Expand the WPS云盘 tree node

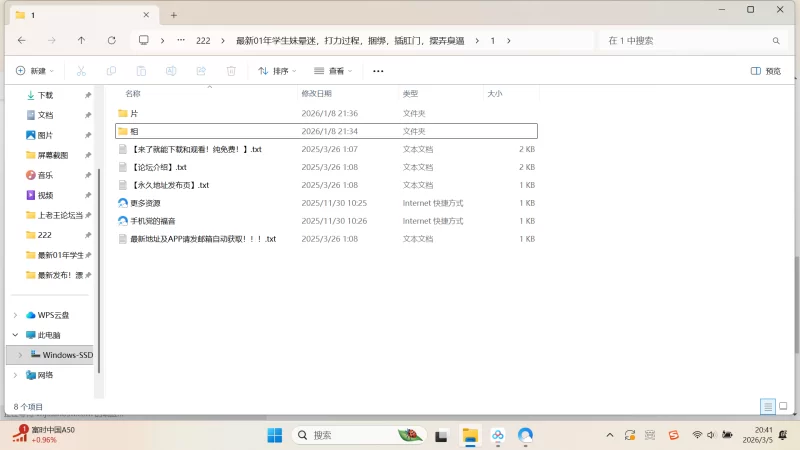(x=14, y=315)
